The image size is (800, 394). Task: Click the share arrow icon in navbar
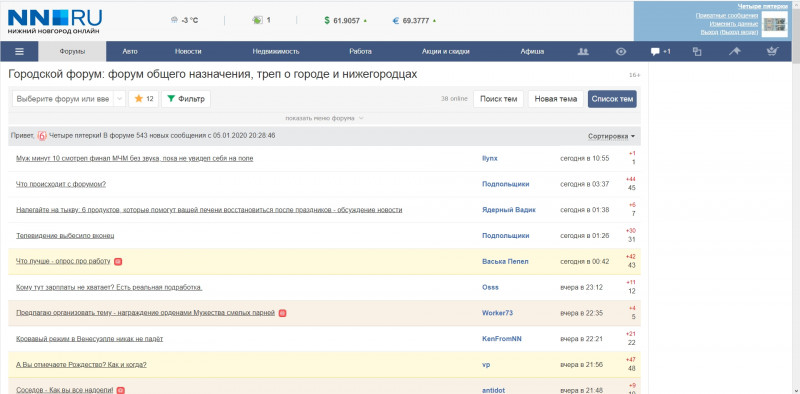tap(735, 52)
